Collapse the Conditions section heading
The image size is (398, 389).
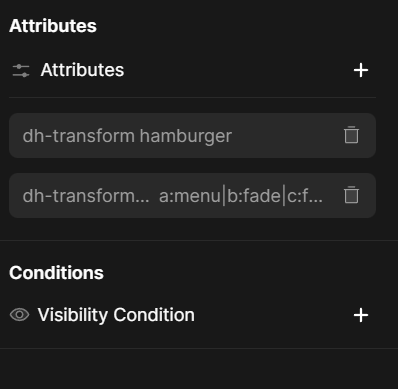tap(56, 273)
